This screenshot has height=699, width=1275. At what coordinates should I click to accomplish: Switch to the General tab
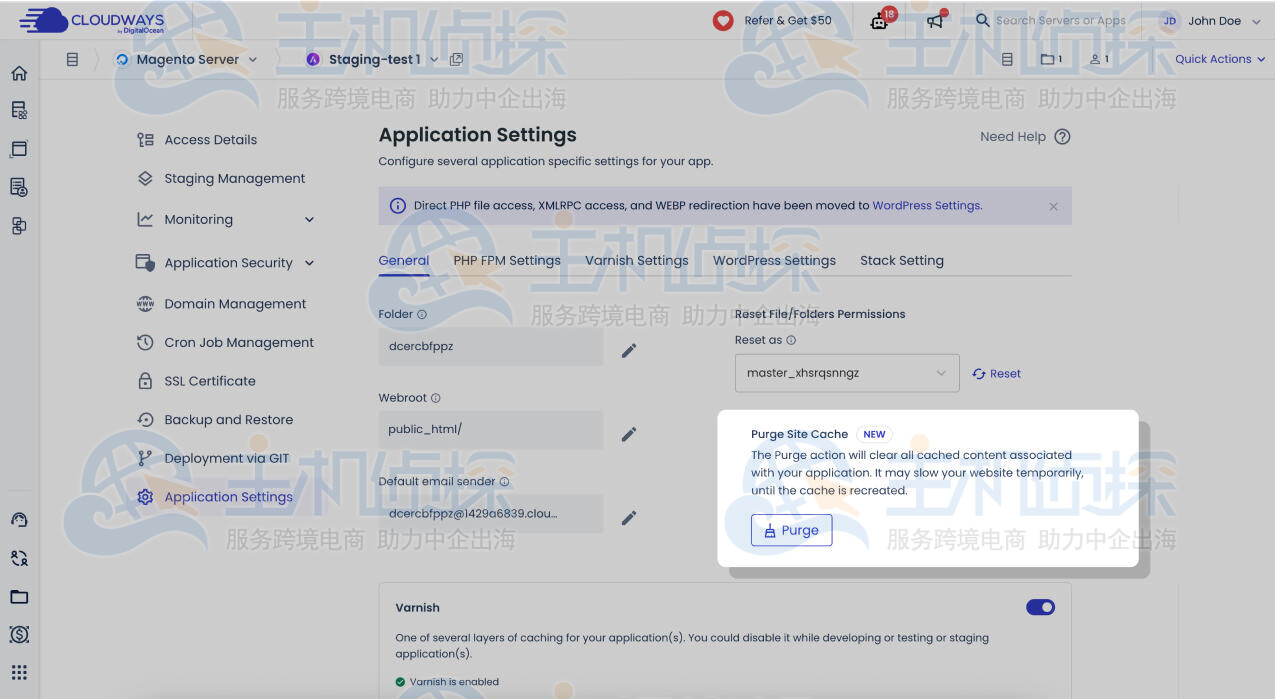(404, 261)
